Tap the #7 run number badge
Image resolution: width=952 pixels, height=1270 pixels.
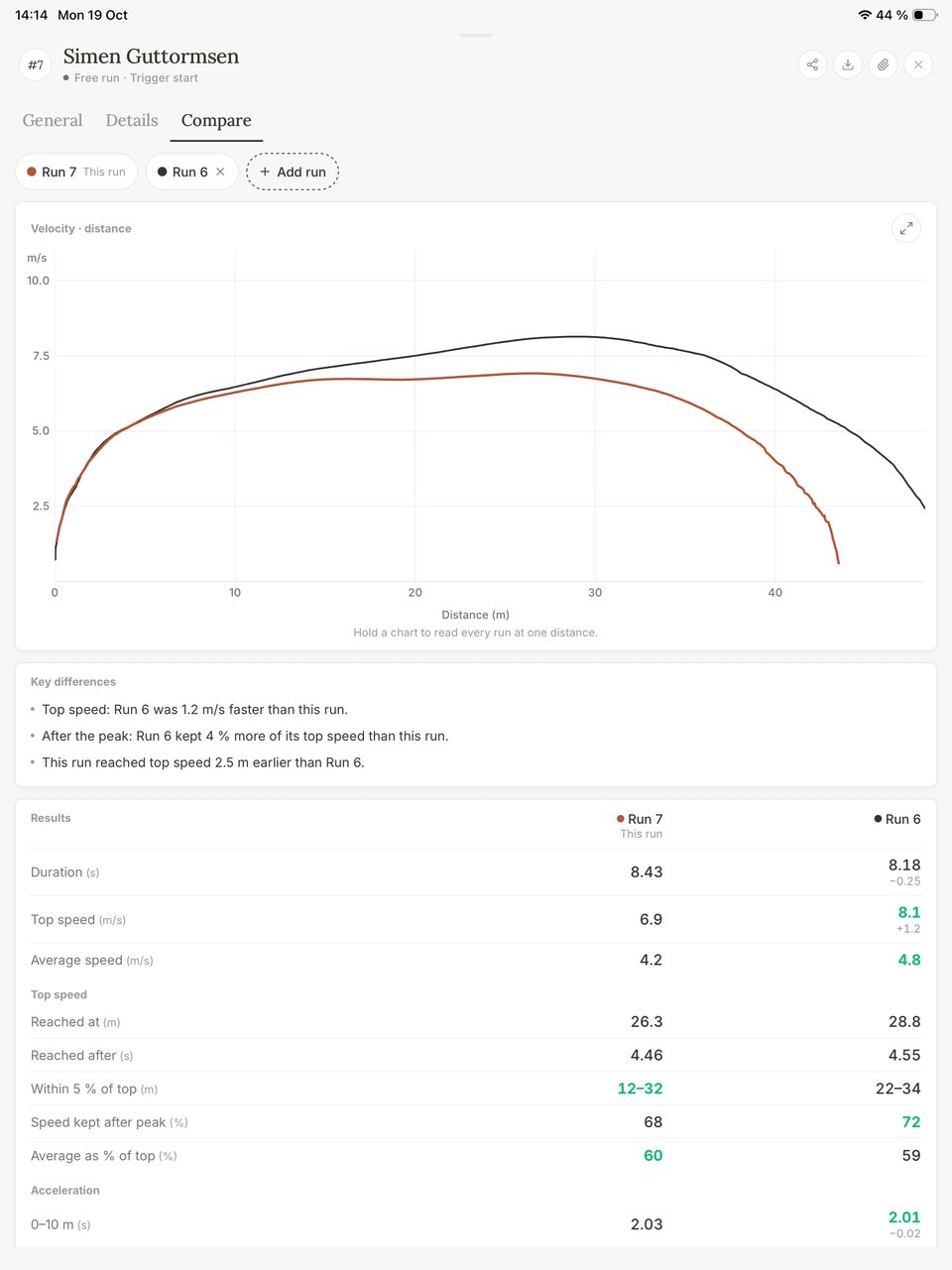tap(36, 65)
